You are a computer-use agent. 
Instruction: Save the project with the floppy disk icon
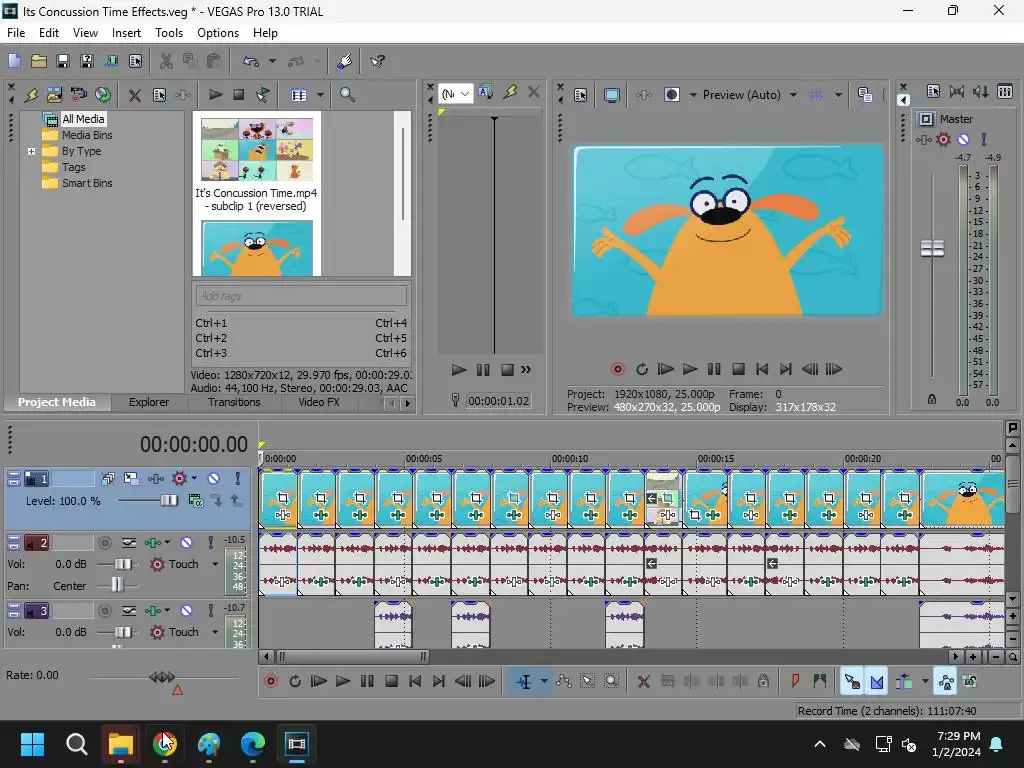[63, 61]
